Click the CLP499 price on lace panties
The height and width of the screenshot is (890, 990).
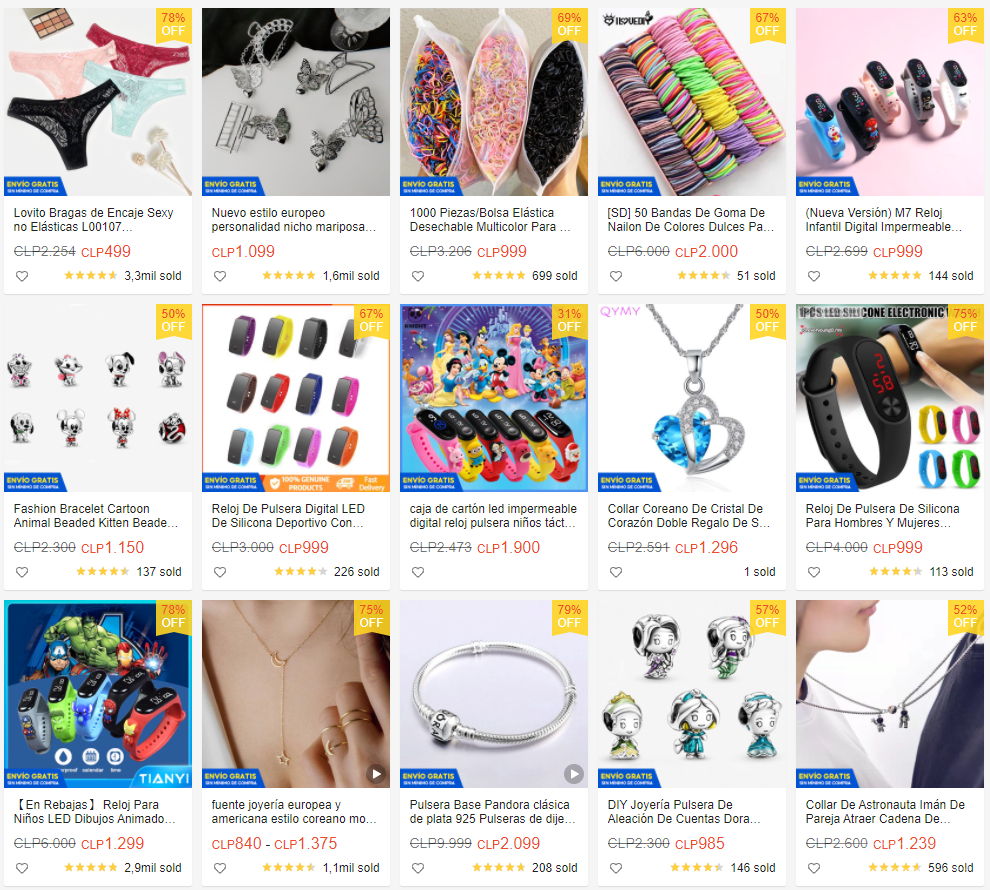[106, 252]
